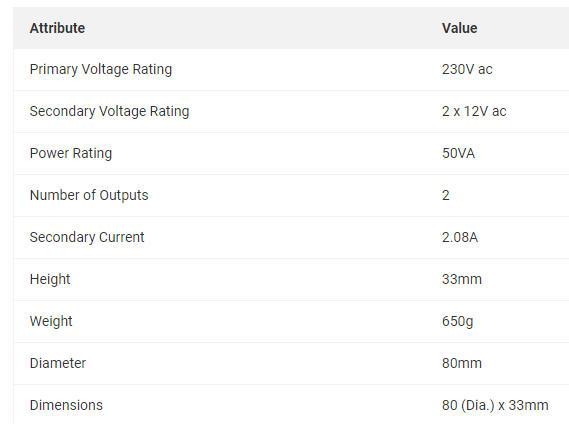Click the 50VA value
The image size is (569, 424).
(458, 153)
